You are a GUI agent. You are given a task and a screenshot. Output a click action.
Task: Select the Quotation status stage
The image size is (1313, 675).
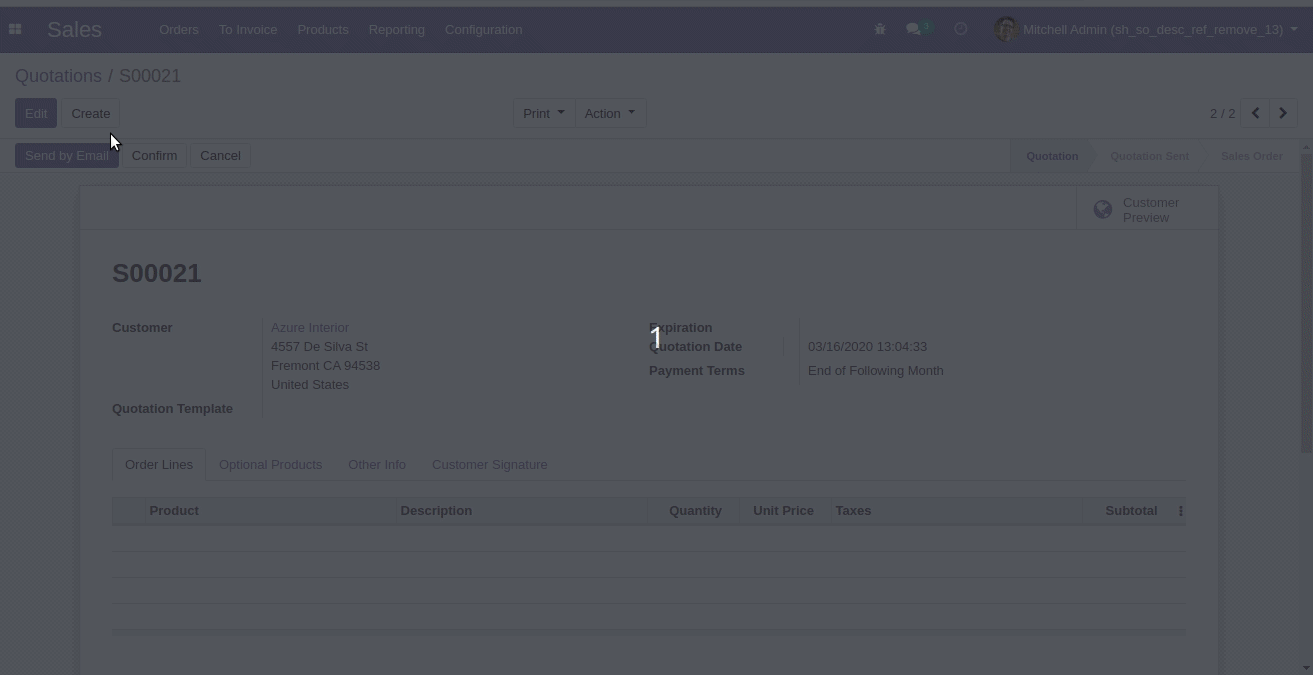click(x=1052, y=156)
